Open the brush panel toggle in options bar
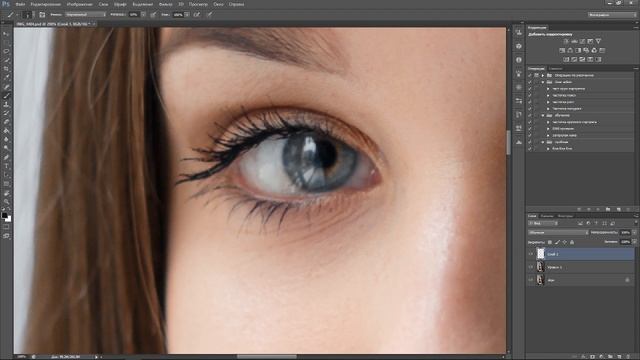The image size is (640, 360). [x=42, y=14]
